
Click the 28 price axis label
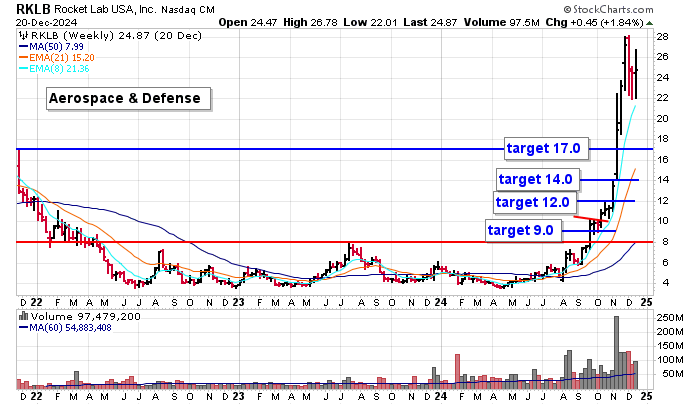click(x=662, y=37)
